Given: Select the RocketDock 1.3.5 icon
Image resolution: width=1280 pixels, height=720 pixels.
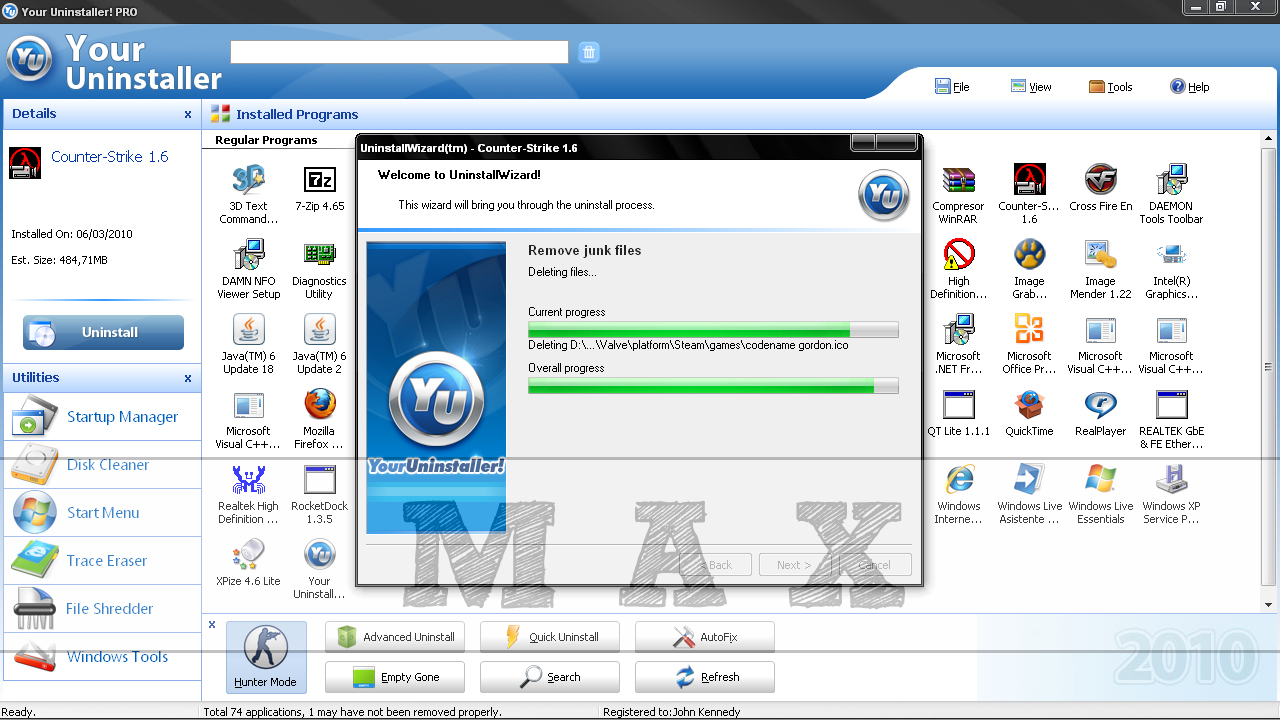Looking at the screenshot, I should pyautogui.click(x=319, y=480).
